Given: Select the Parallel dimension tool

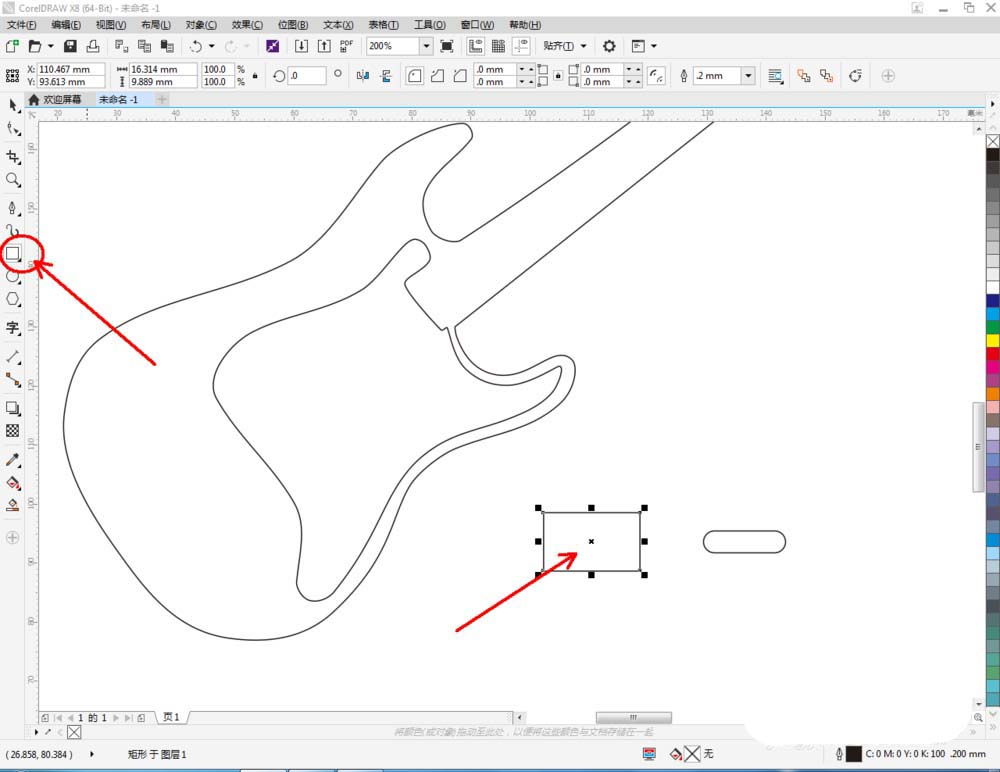Looking at the screenshot, I should [13, 356].
